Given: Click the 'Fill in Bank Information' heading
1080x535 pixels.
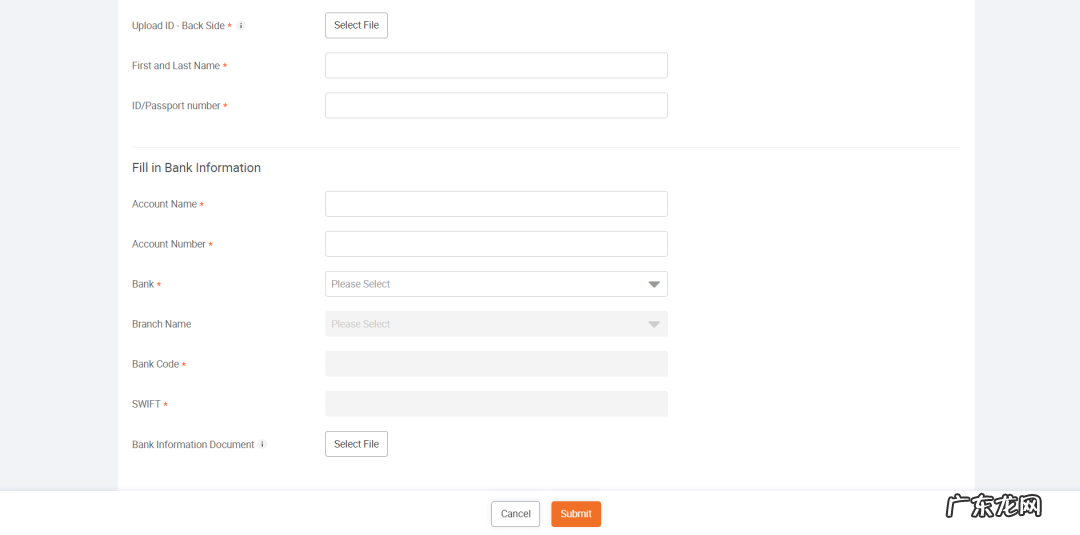Looking at the screenshot, I should tap(196, 168).
